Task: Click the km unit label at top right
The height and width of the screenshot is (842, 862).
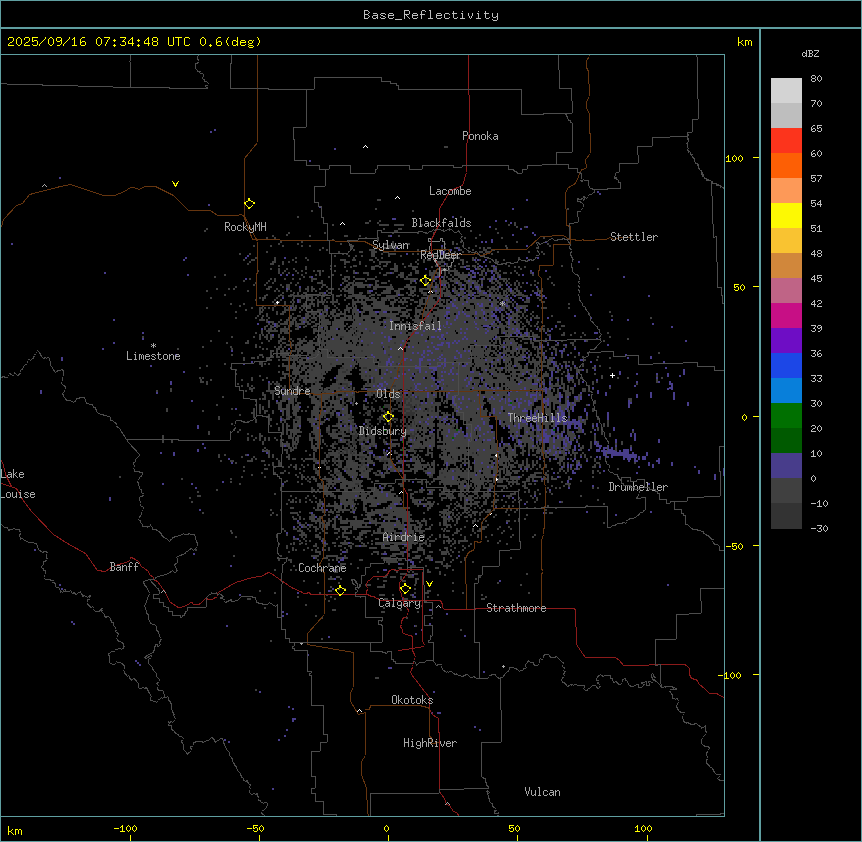Action: tap(745, 42)
